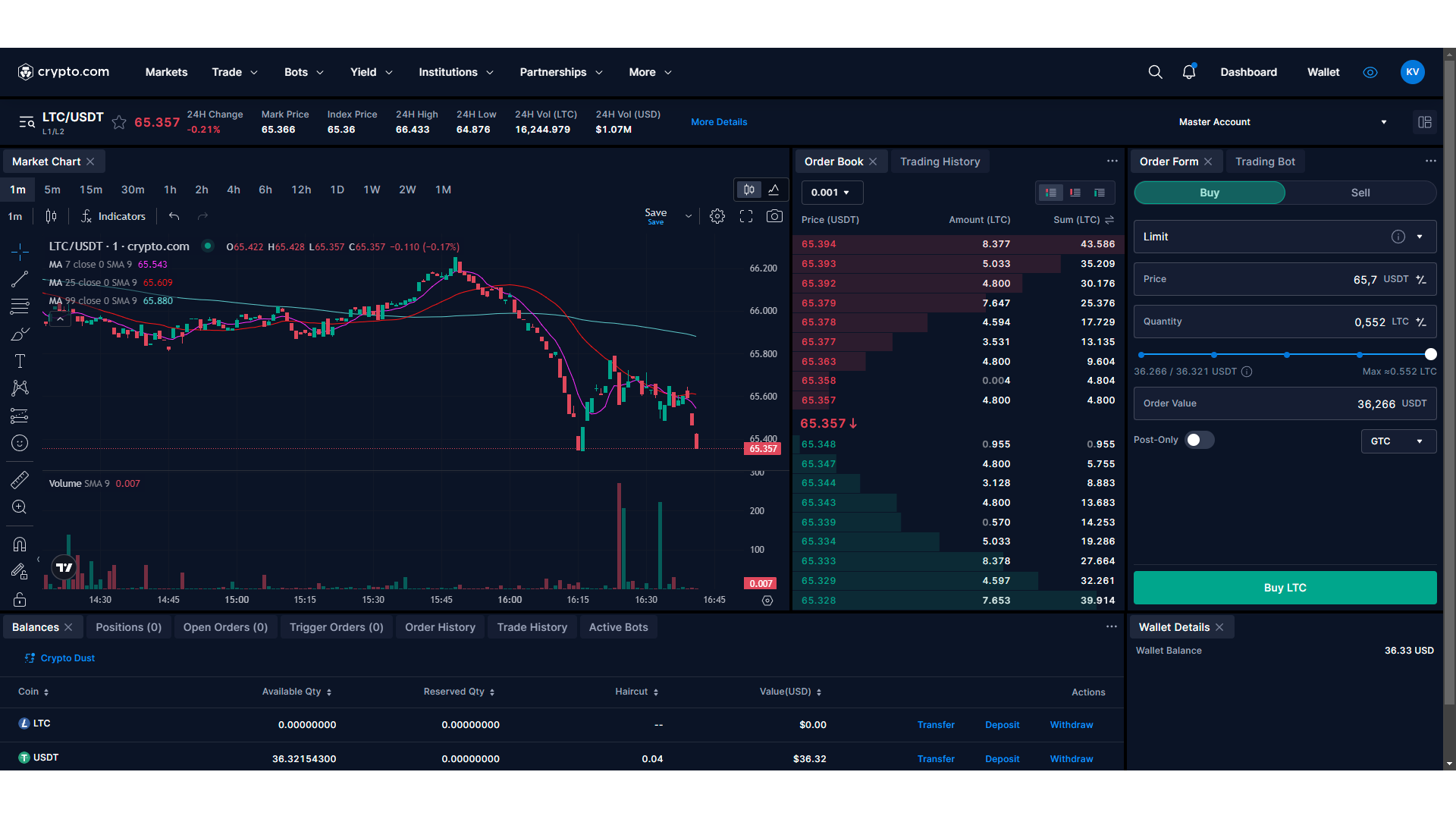The image size is (1456, 819).
Task: Select the trend line drawing tool
Action: (20, 279)
